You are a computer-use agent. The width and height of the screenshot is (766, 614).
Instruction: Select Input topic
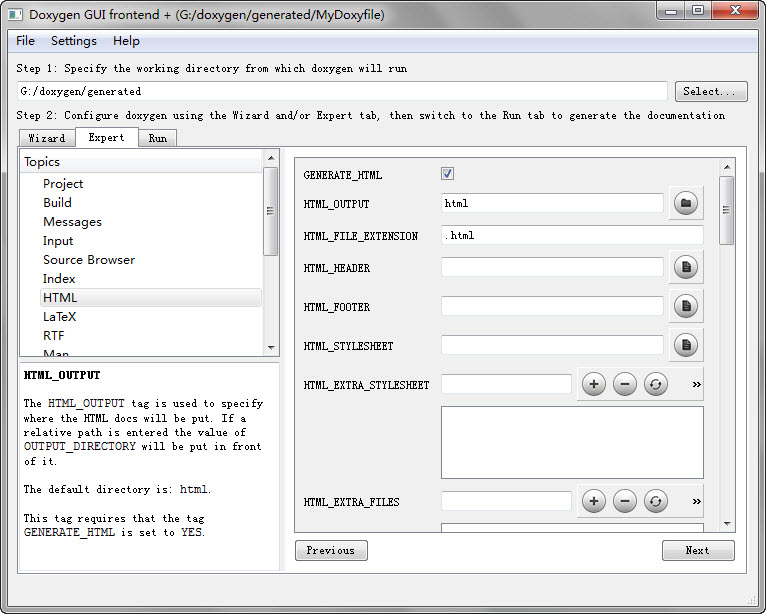click(58, 241)
